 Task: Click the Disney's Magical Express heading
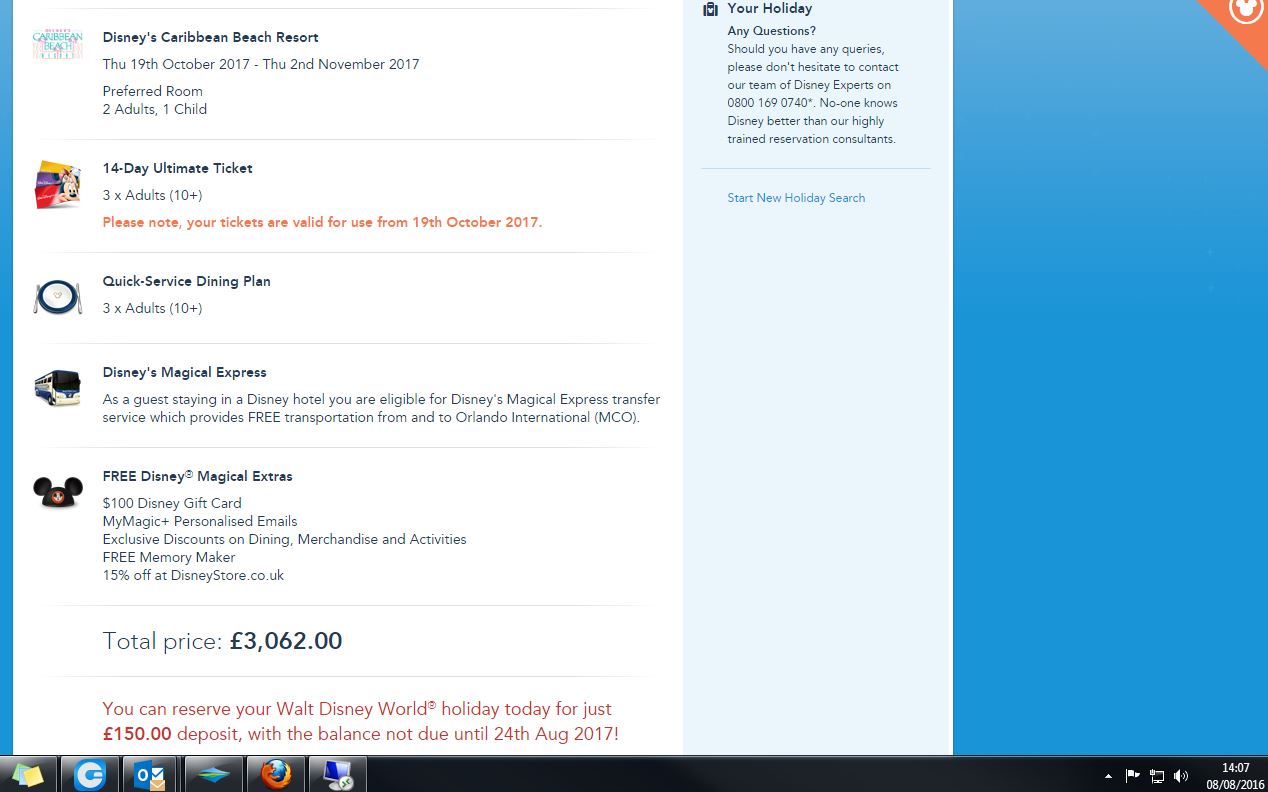click(184, 372)
